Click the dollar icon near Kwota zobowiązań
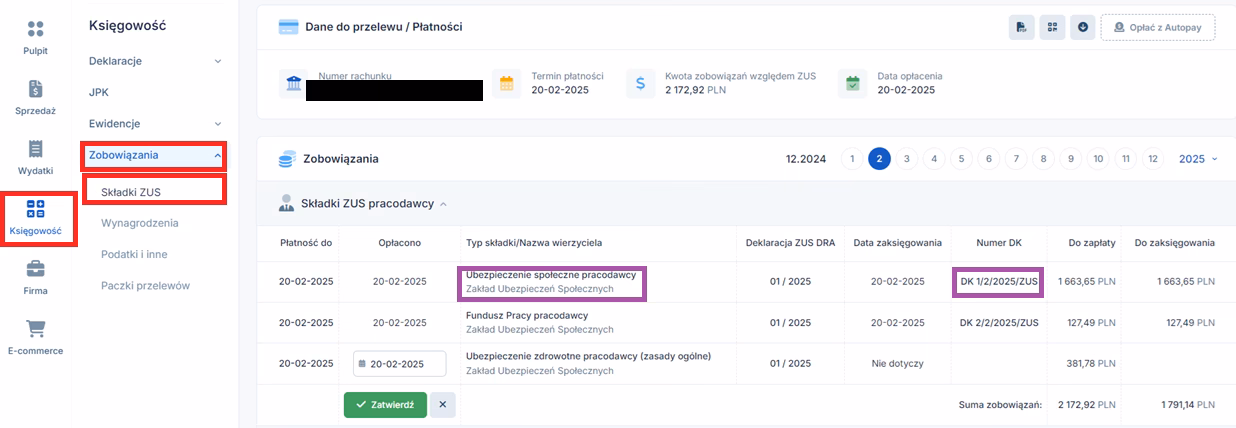 [640, 84]
